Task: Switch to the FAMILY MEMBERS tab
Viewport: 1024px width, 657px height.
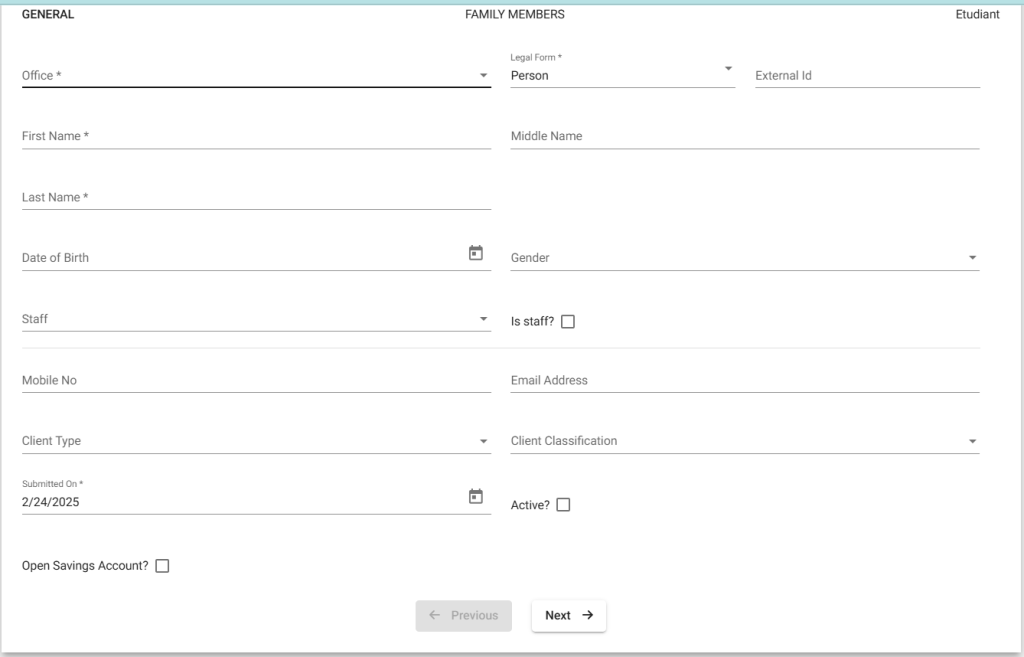Action: pyautogui.click(x=513, y=14)
